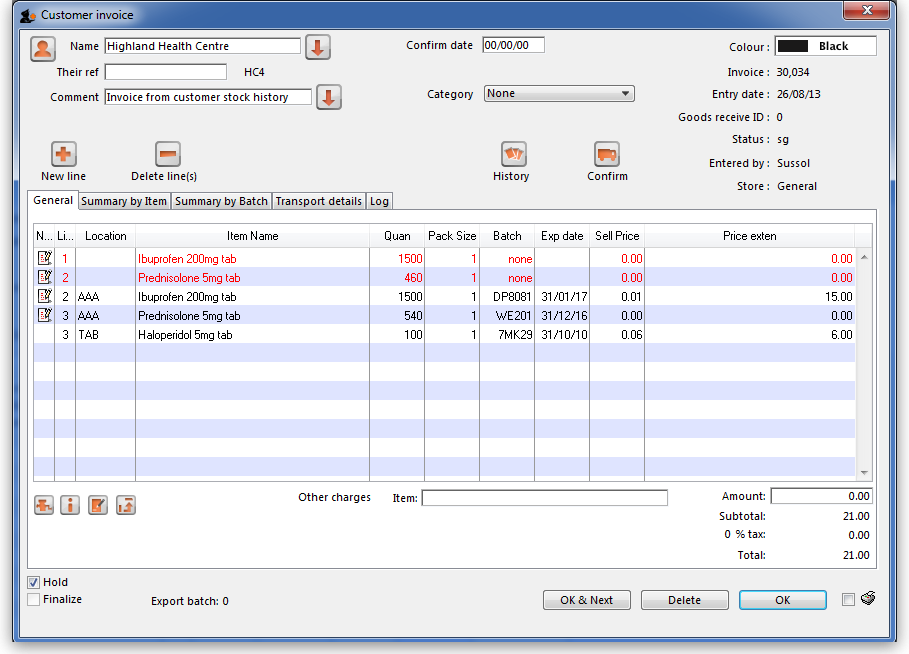Open the Transport details tab
Image resolution: width=909 pixels, height=654 pixels.
pyautogui.click(x=318, y=201)
